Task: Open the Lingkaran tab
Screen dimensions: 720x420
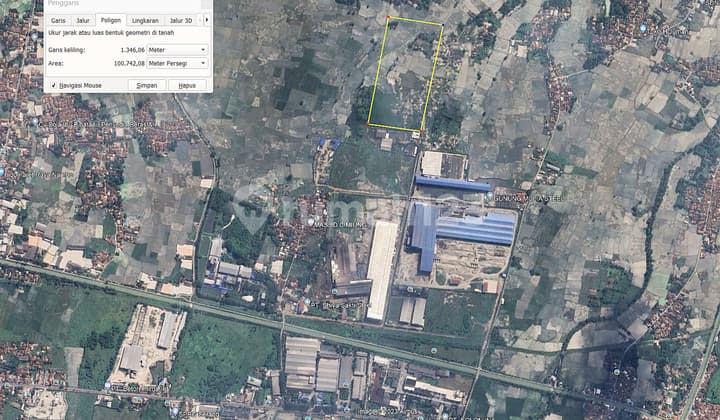Action: point(145,21)
